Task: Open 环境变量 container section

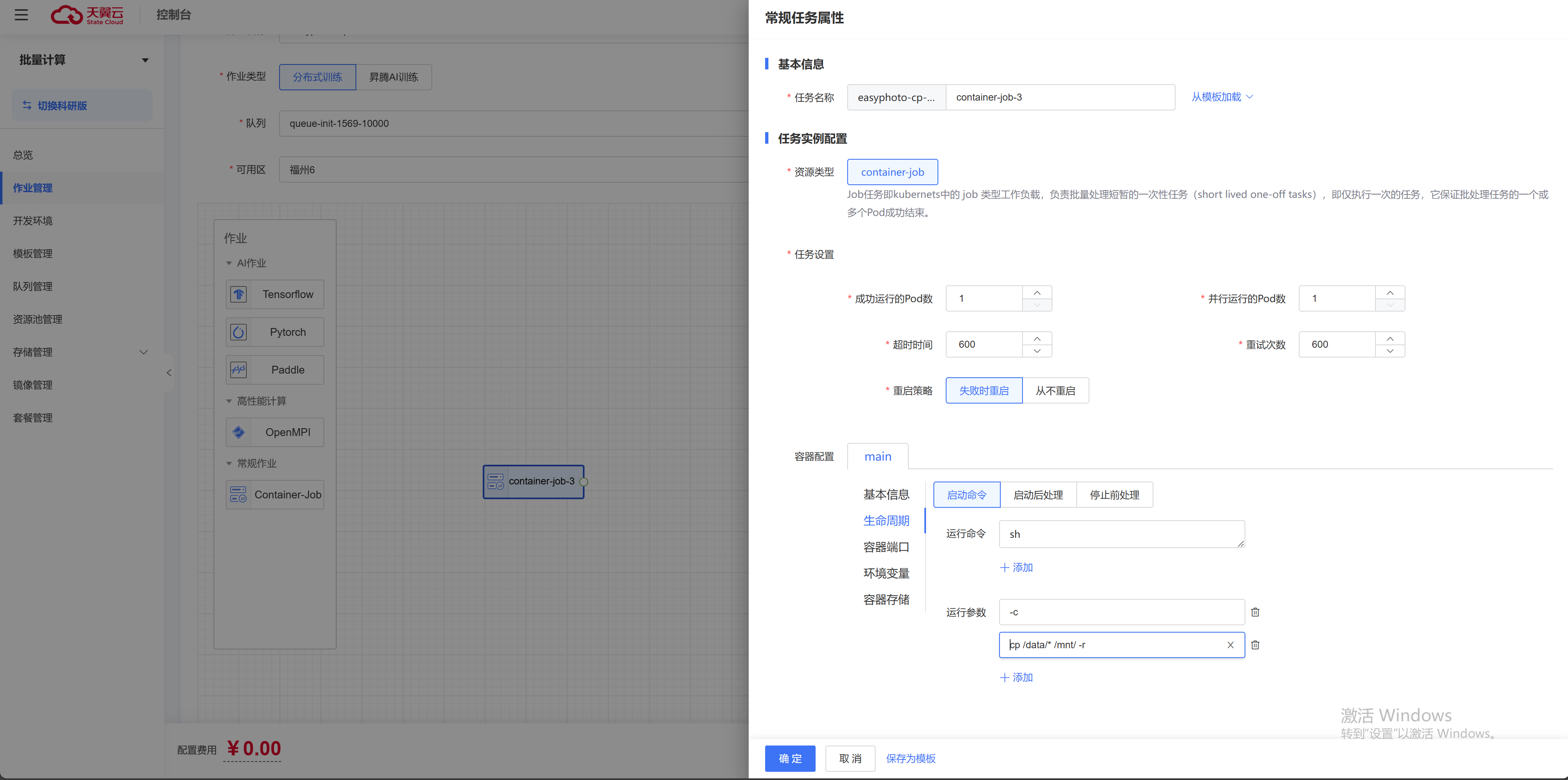Action: [x=886, y=574]
